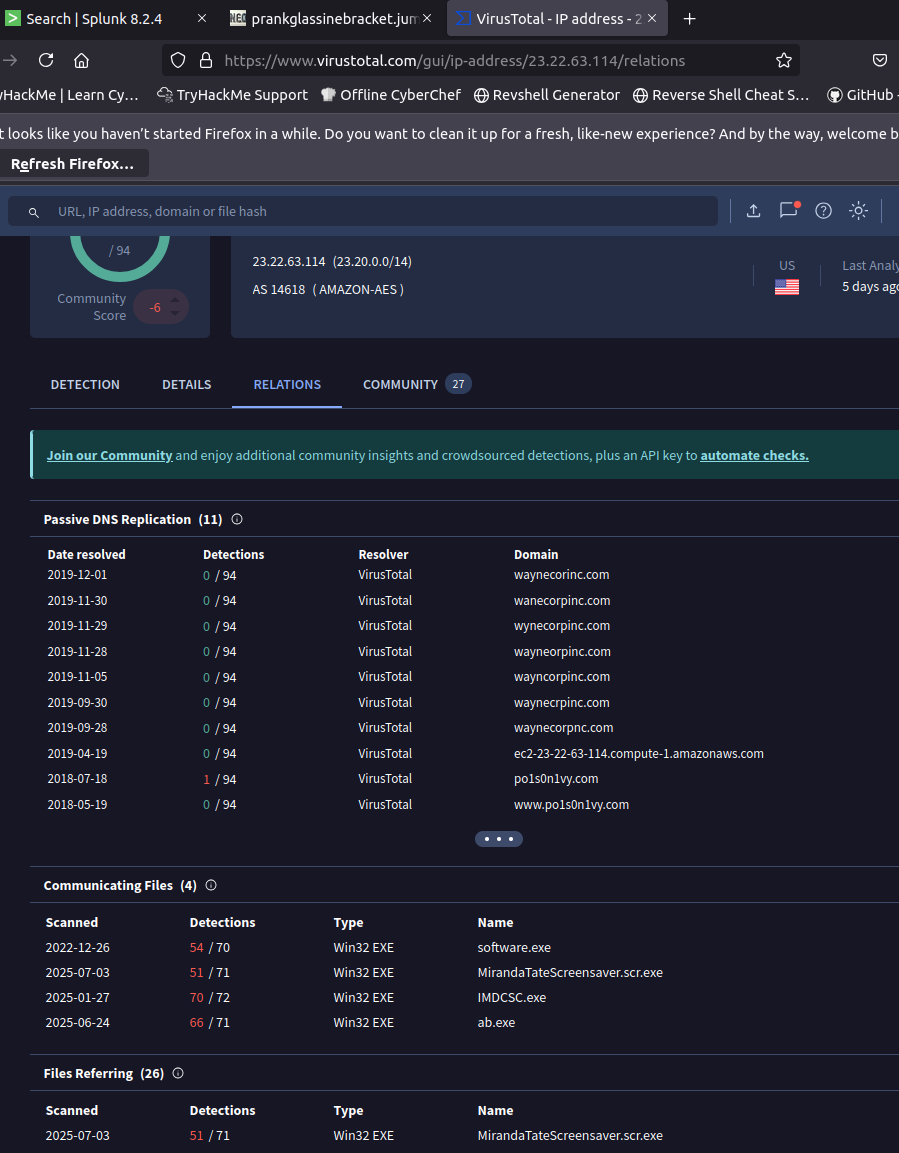This screenshot has height=1153, width=899.
Task: Open the Save to Pocket icon
Action: pos(880,60)
